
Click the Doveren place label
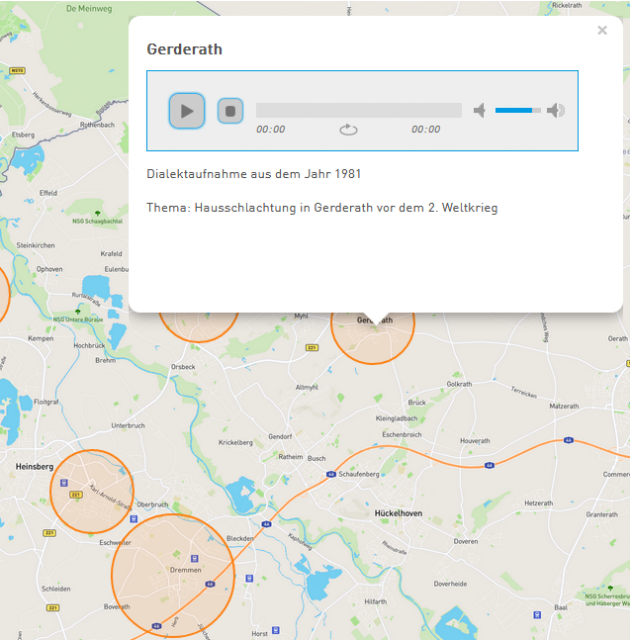pyautogui.click(x=466, y=541)
